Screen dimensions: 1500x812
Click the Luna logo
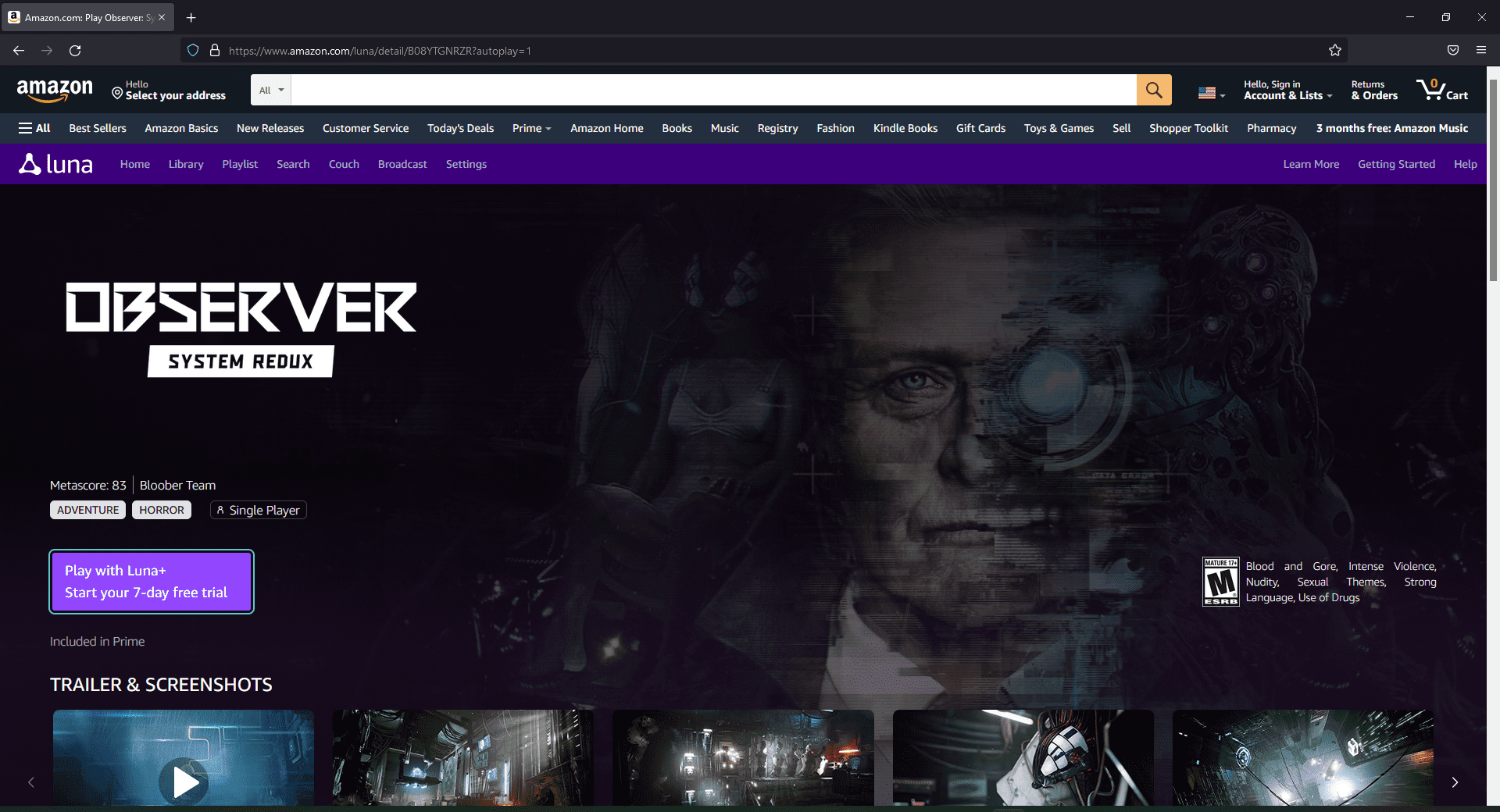pos(55,164)
